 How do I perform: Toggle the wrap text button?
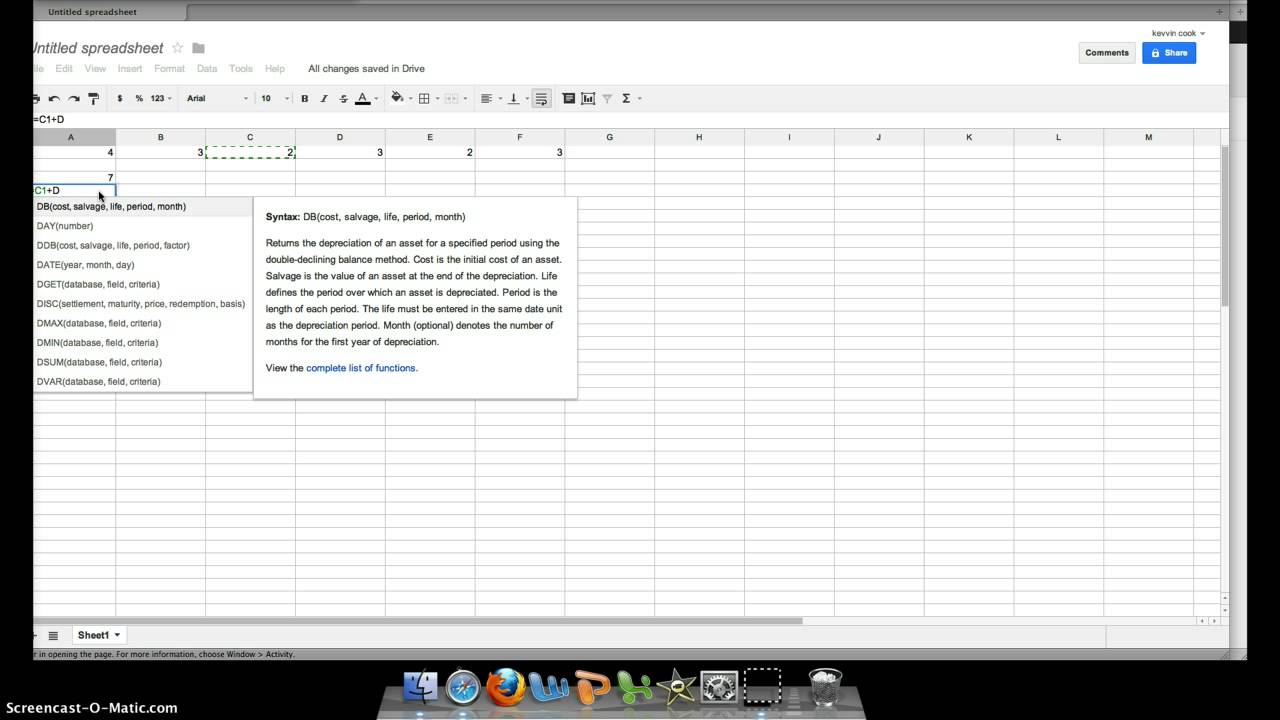541,98
